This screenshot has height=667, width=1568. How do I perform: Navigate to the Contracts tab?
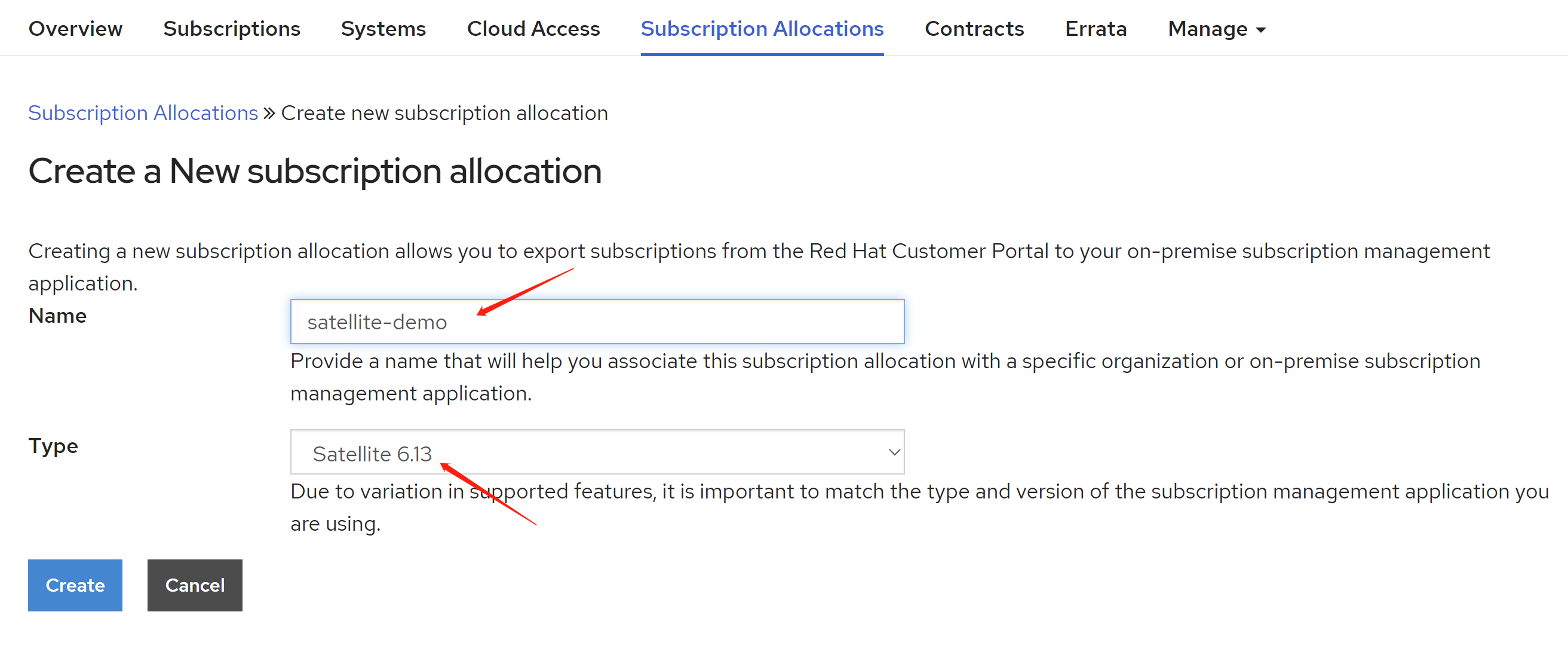click(974, 29)
